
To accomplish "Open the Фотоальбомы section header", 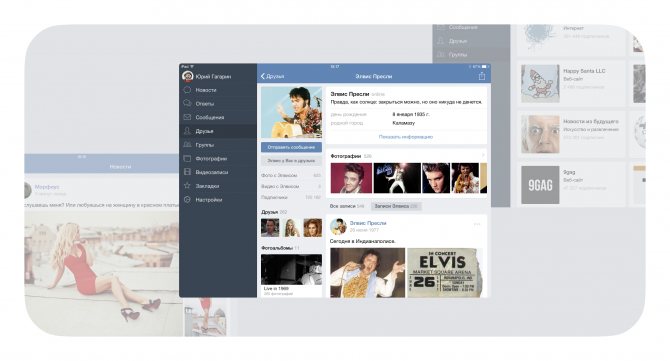I will coord(280,248).
